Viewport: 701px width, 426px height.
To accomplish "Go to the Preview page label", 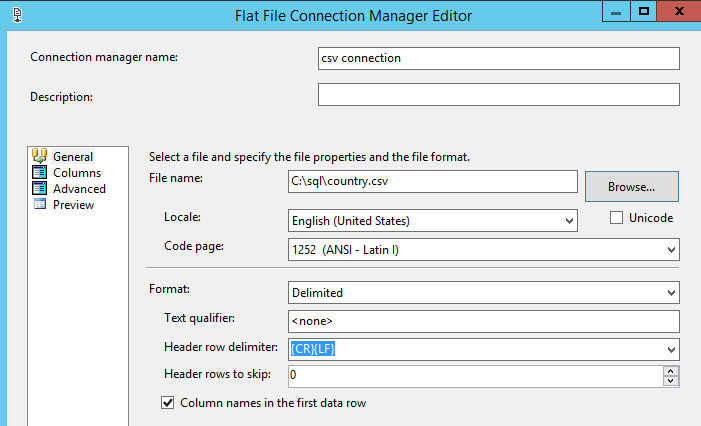I will coord(74,204).
